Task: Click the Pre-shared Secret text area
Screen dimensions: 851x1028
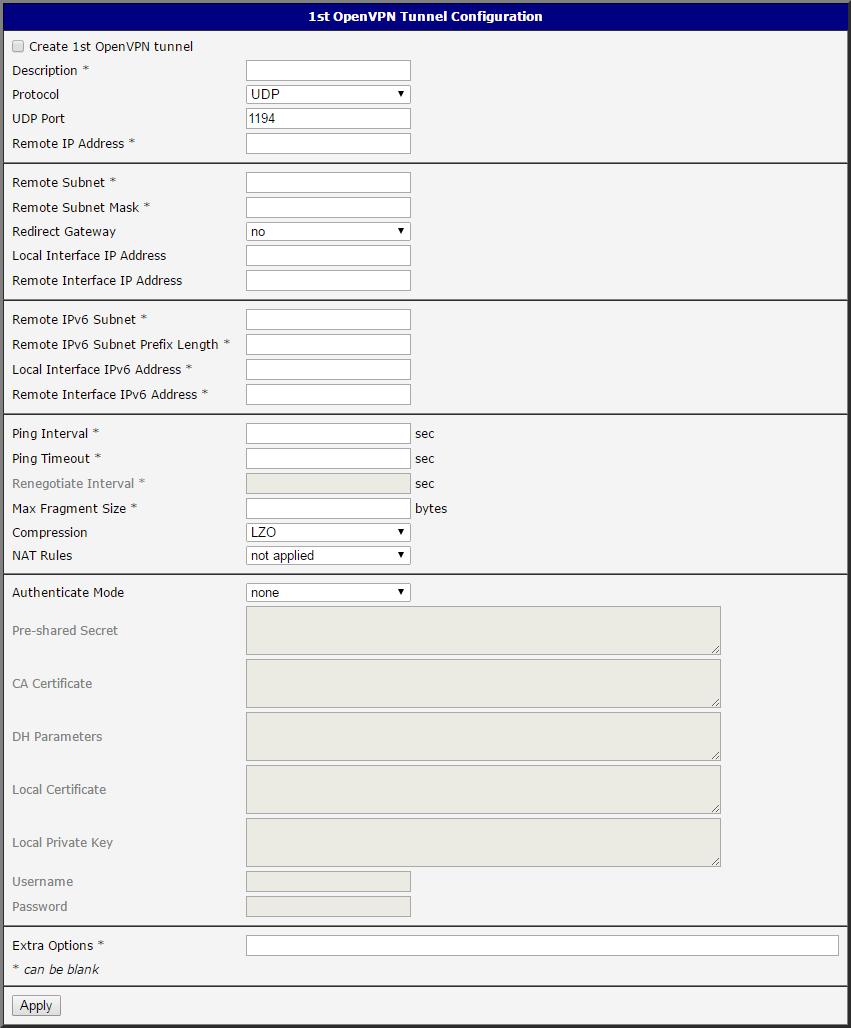Action: point(483,630)
